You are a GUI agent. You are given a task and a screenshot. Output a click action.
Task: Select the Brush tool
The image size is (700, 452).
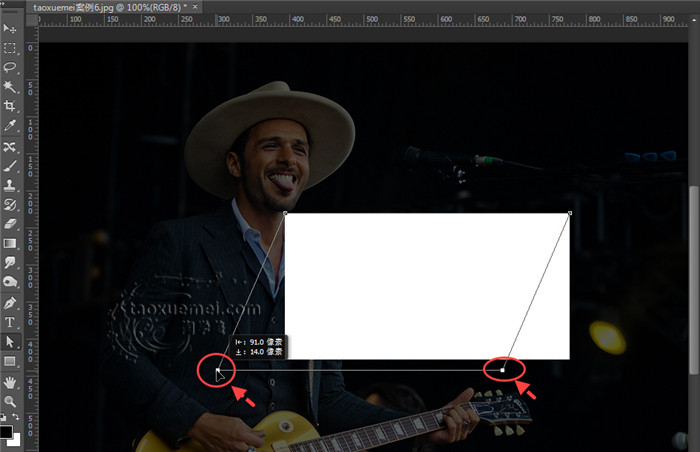(x=10, y=166)
